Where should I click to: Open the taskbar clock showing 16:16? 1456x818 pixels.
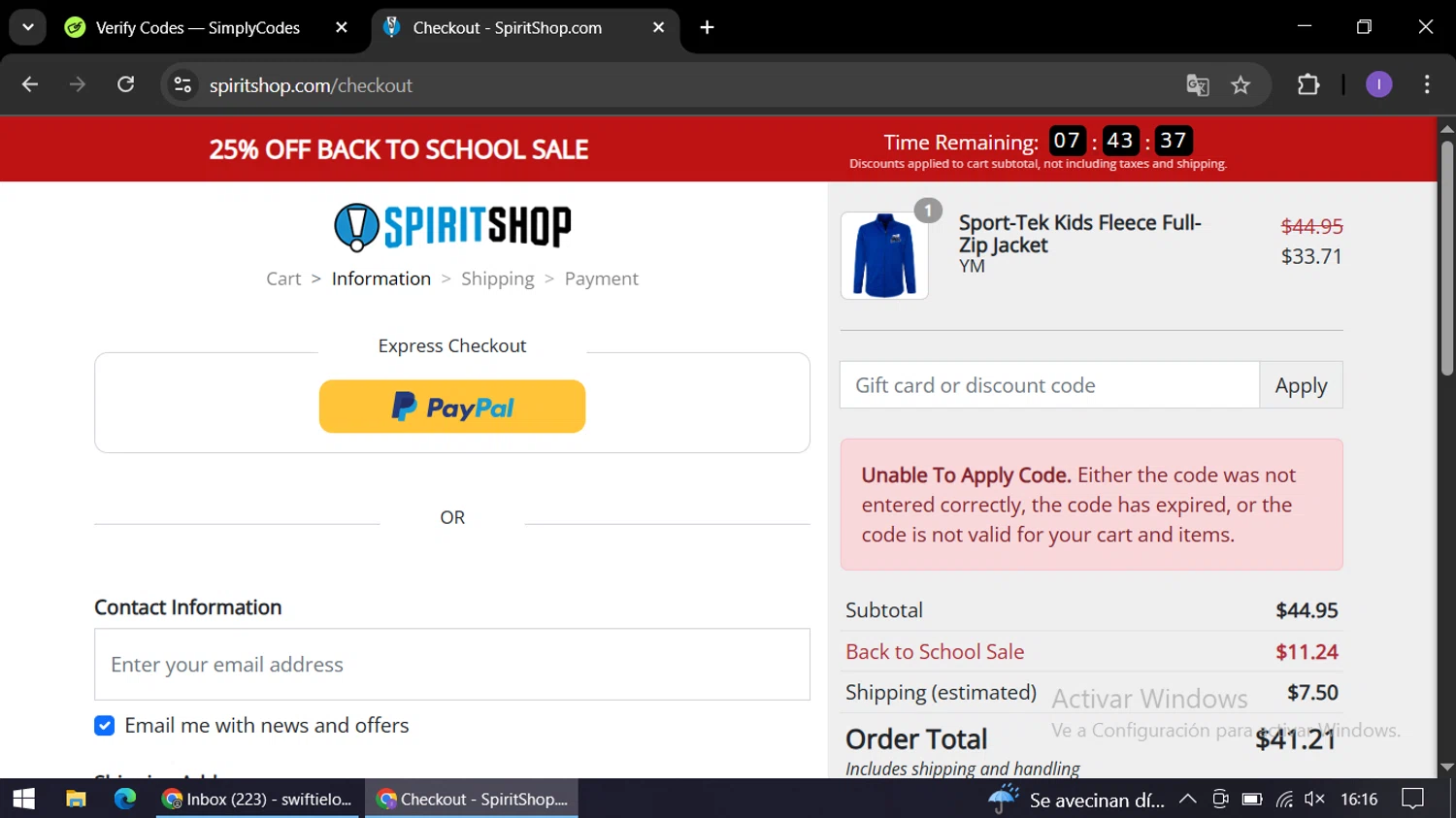1359,800
